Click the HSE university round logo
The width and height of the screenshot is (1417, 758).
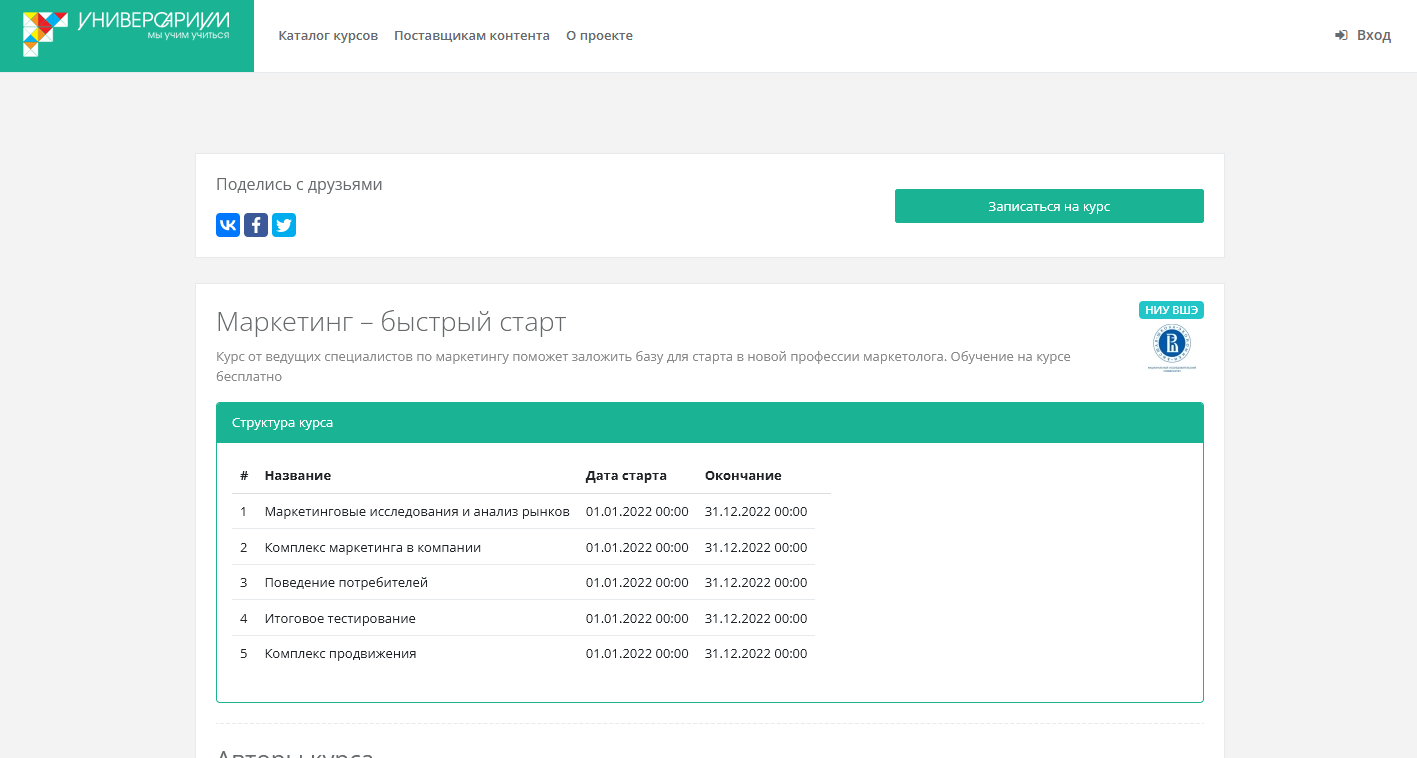[x=1171, y=345]
